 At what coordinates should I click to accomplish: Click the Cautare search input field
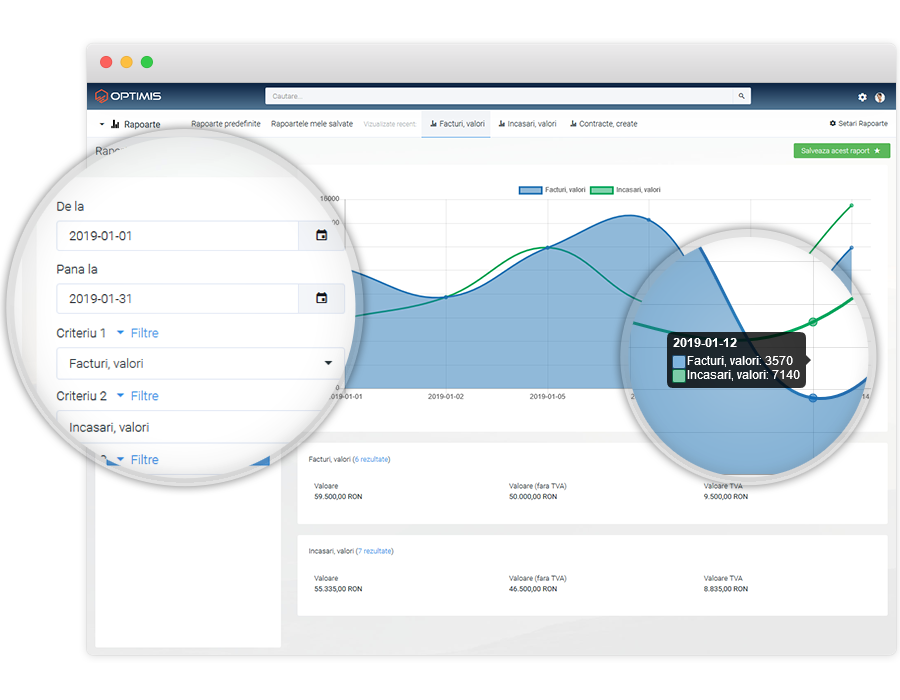pos(500,97)
